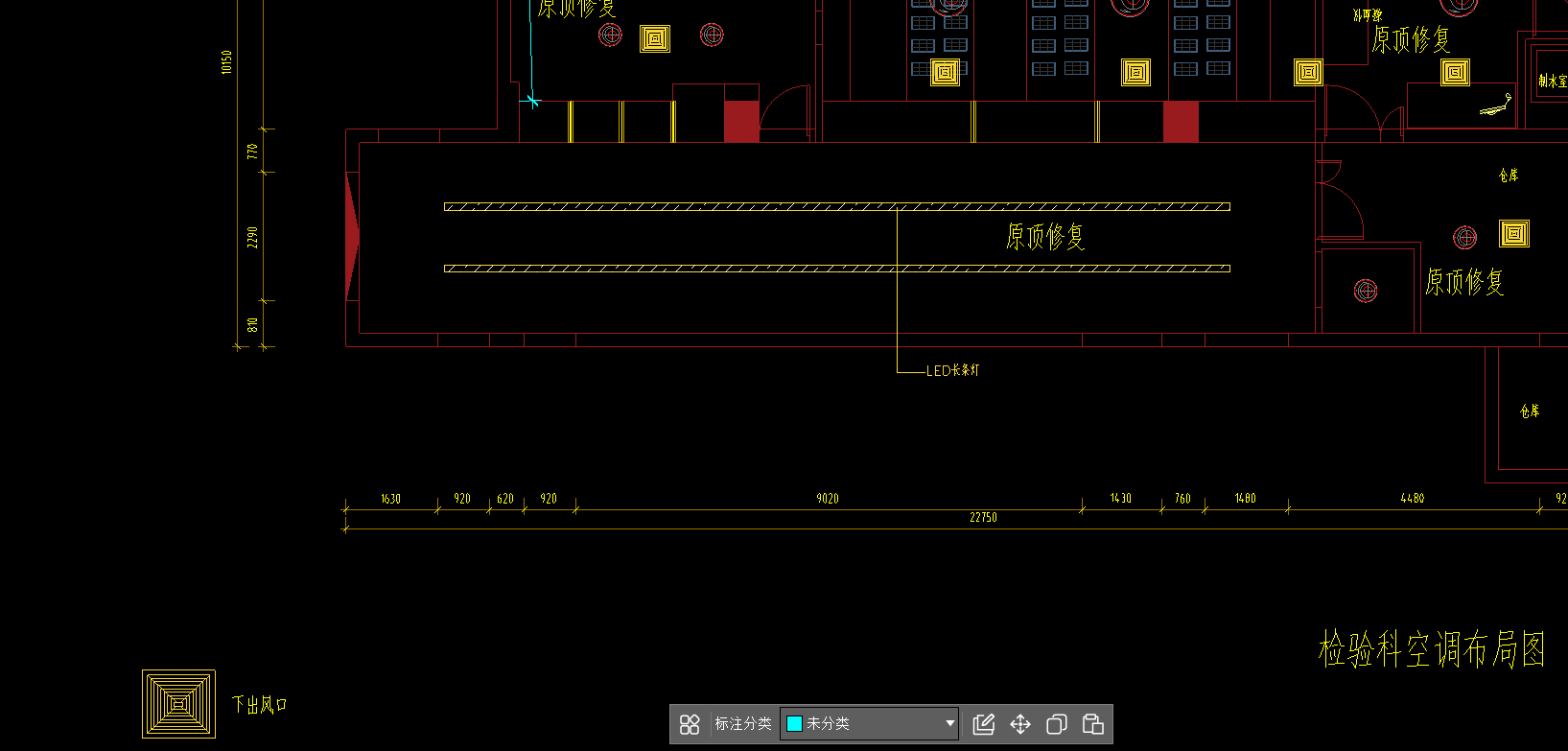Click the 4480 dimension value
The height and width of the screenshot is (751, 1568).
[1412, 499]
